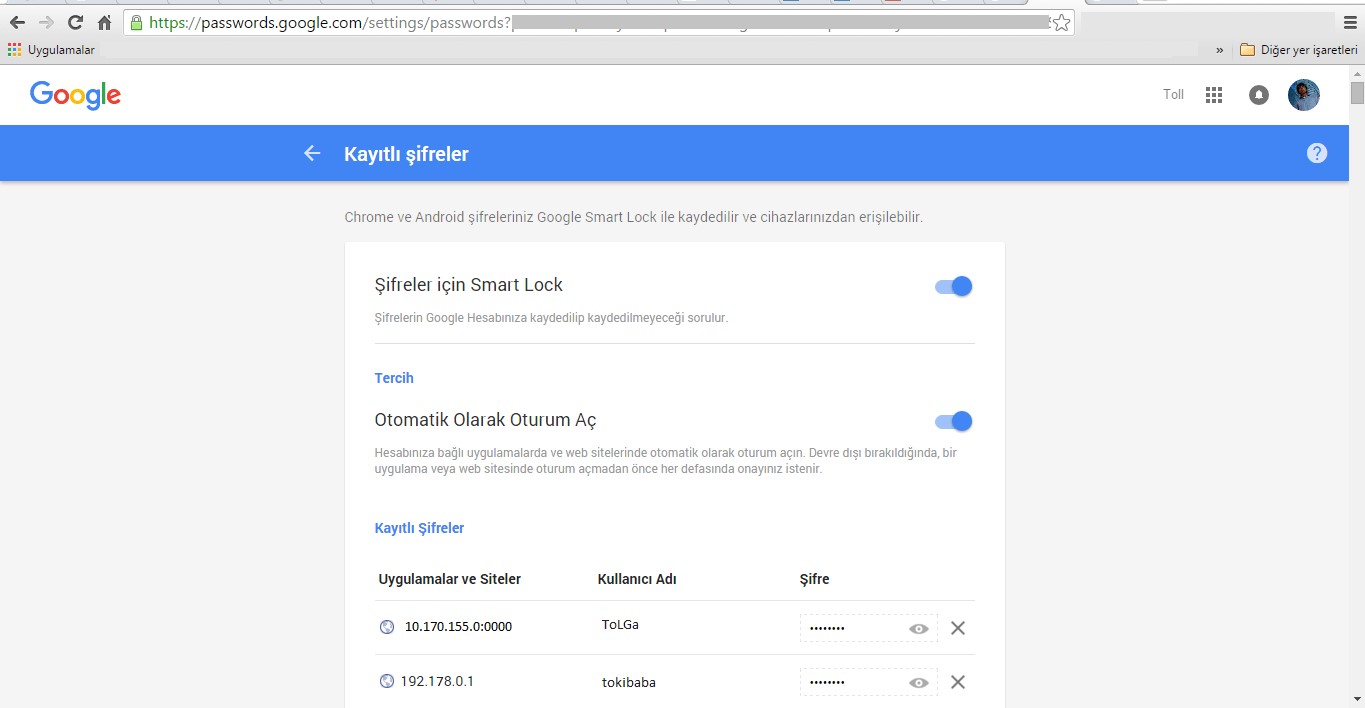Open the Google apps grid launcher
The height and width of the screenshot is (708, 1365).
coord(1213,94)
